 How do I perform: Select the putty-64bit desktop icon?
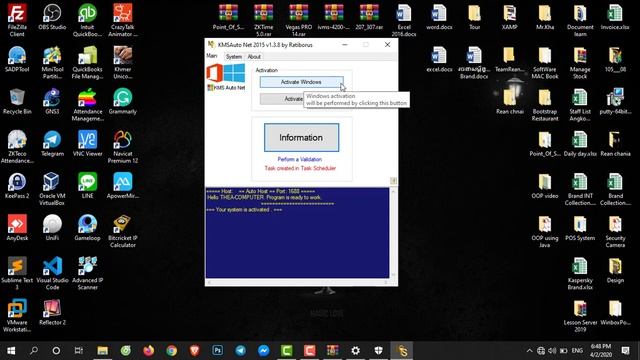tap(615, 102)
